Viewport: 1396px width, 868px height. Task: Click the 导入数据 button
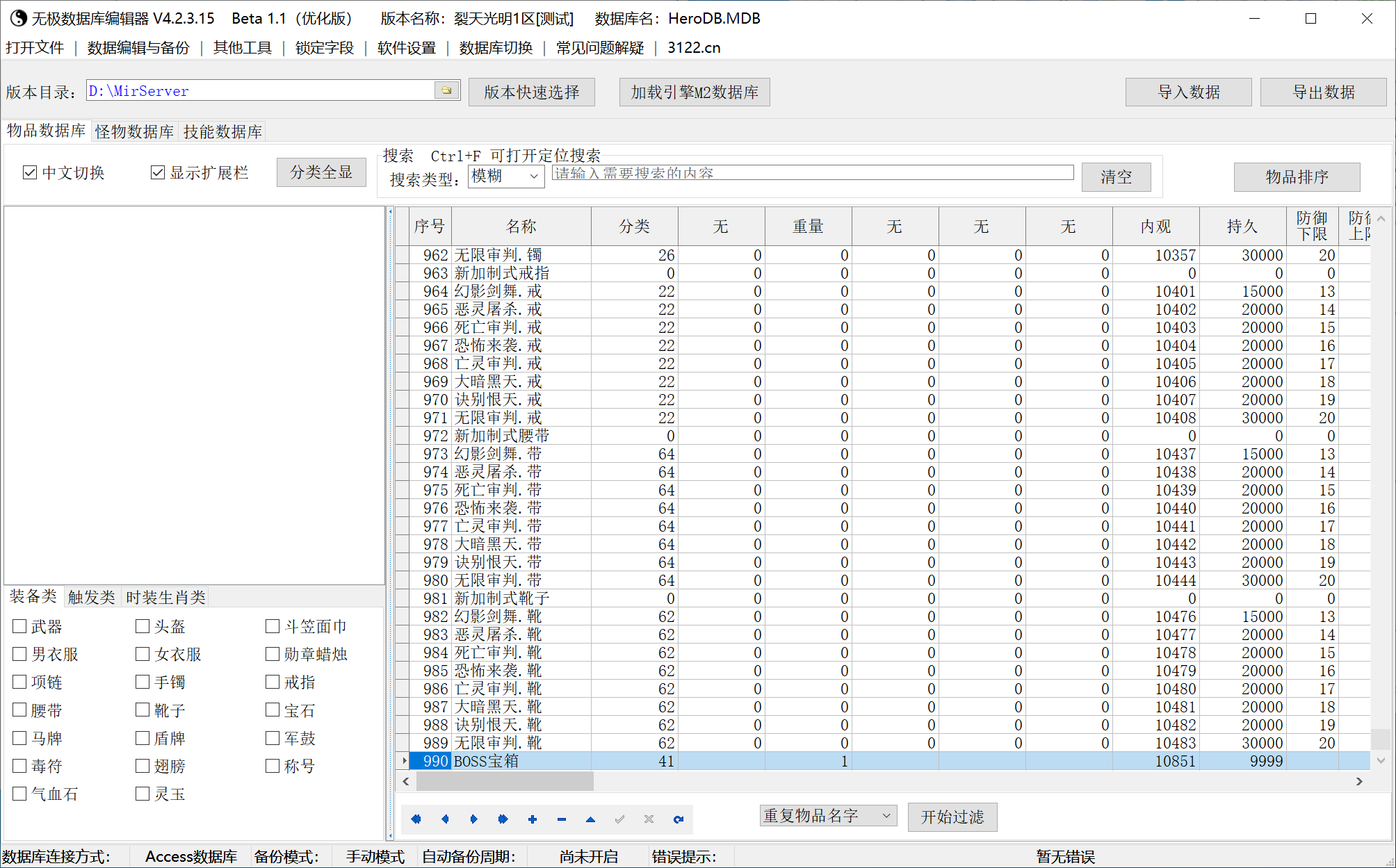[1189, 92]
